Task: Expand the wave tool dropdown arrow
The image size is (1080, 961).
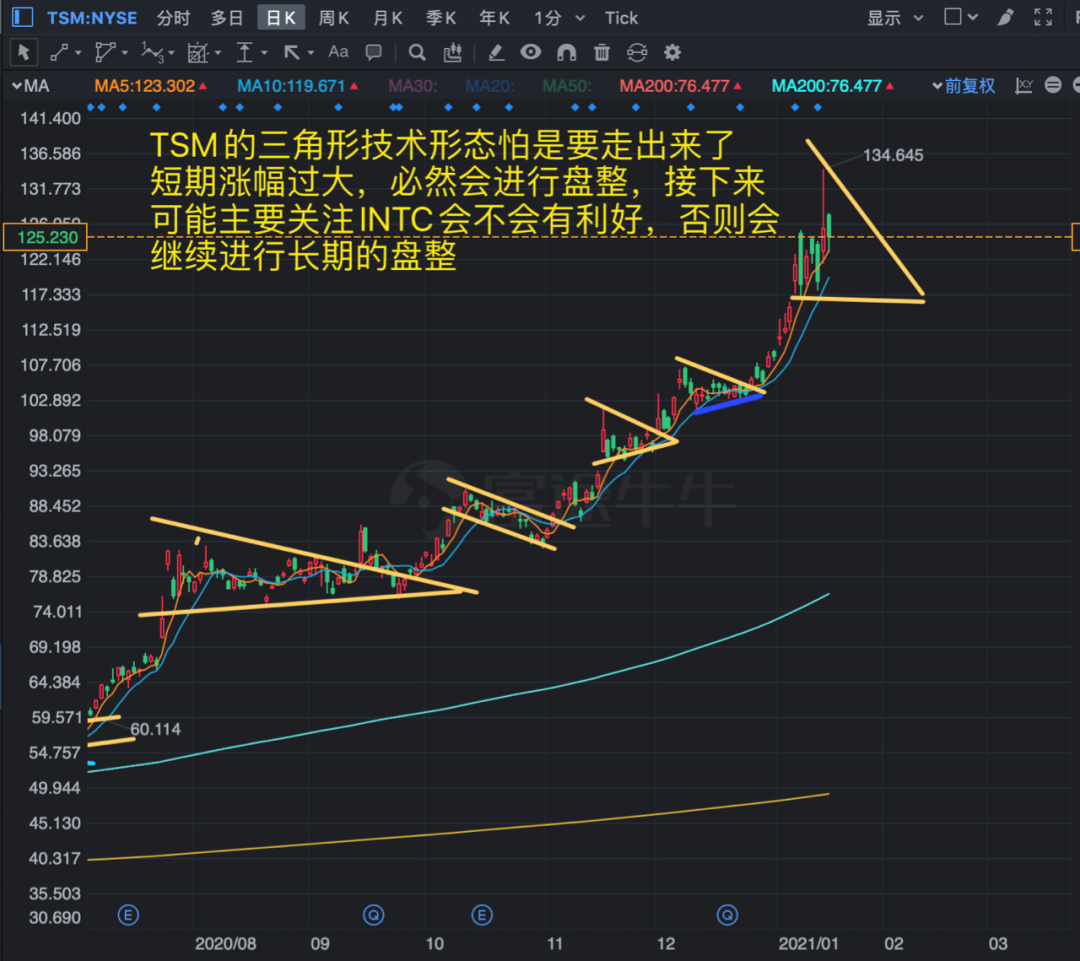Action: (171, 53)
